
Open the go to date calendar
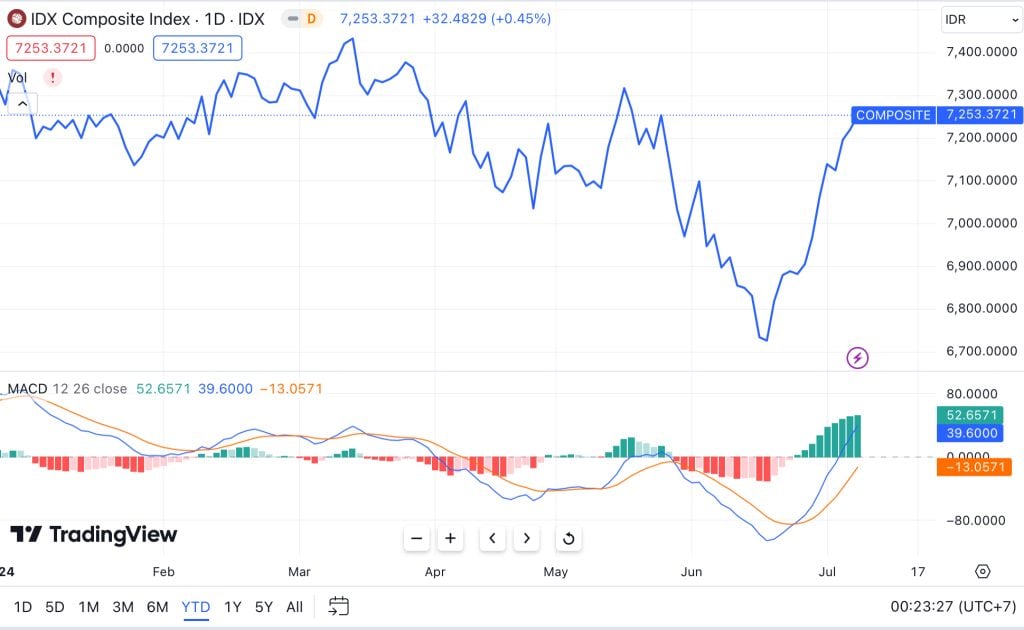[x=339, y=606]
